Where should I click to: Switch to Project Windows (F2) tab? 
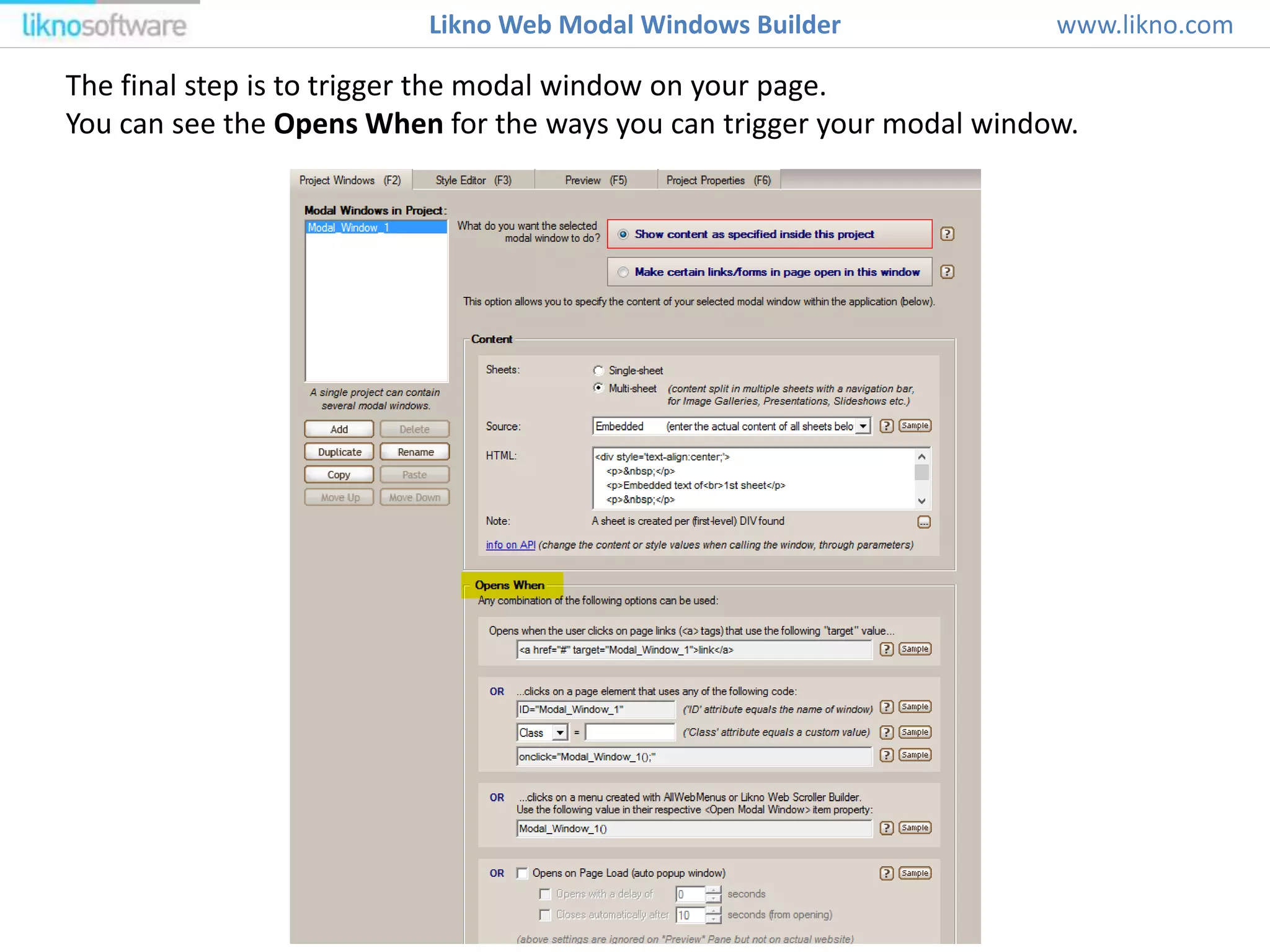(x=350, y=180)
